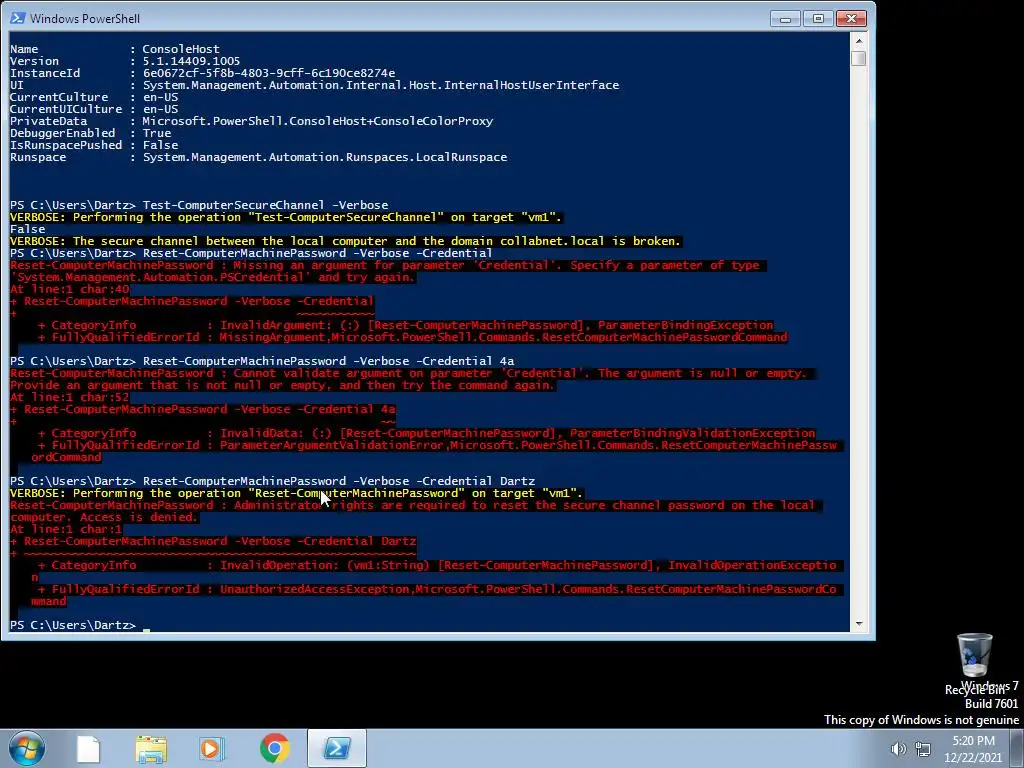Open the Windows Start menu orb
The width and height of the screenshot is (1024, 768).
[26, 748]
